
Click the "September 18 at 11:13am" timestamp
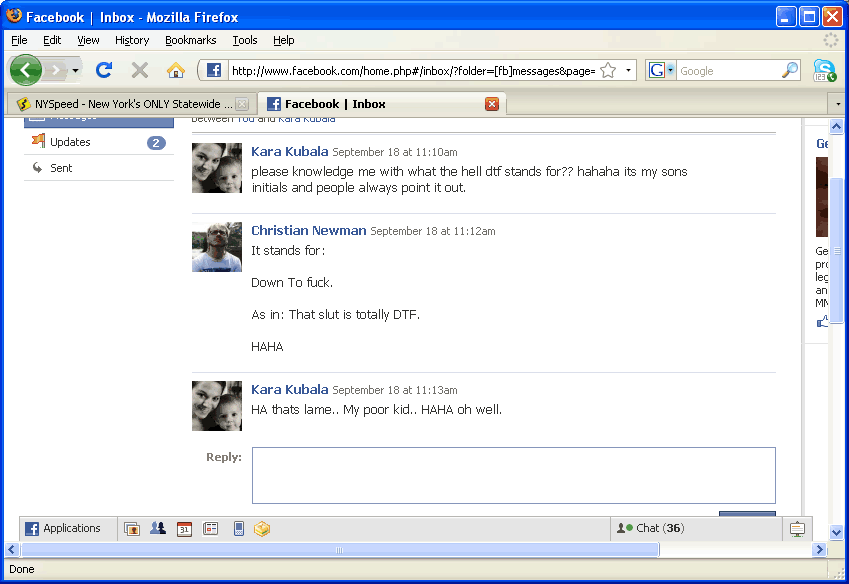pos(395,390)
